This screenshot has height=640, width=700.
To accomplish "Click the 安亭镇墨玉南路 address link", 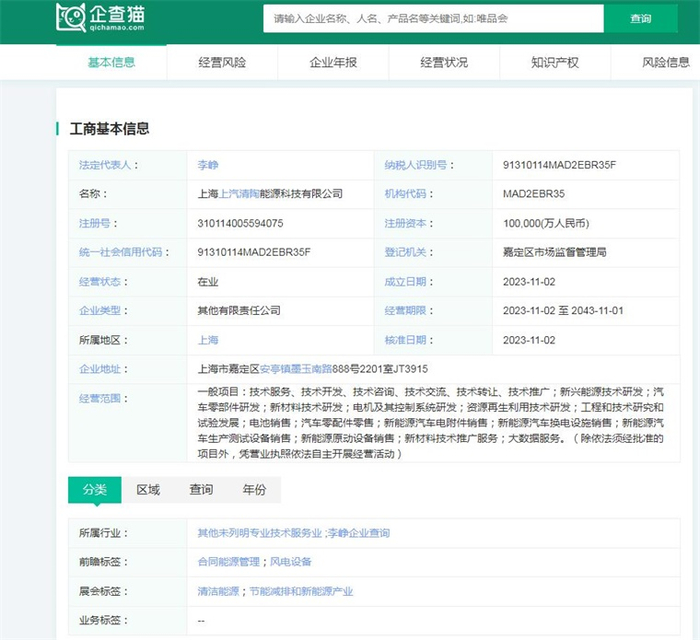I will 297,369.
